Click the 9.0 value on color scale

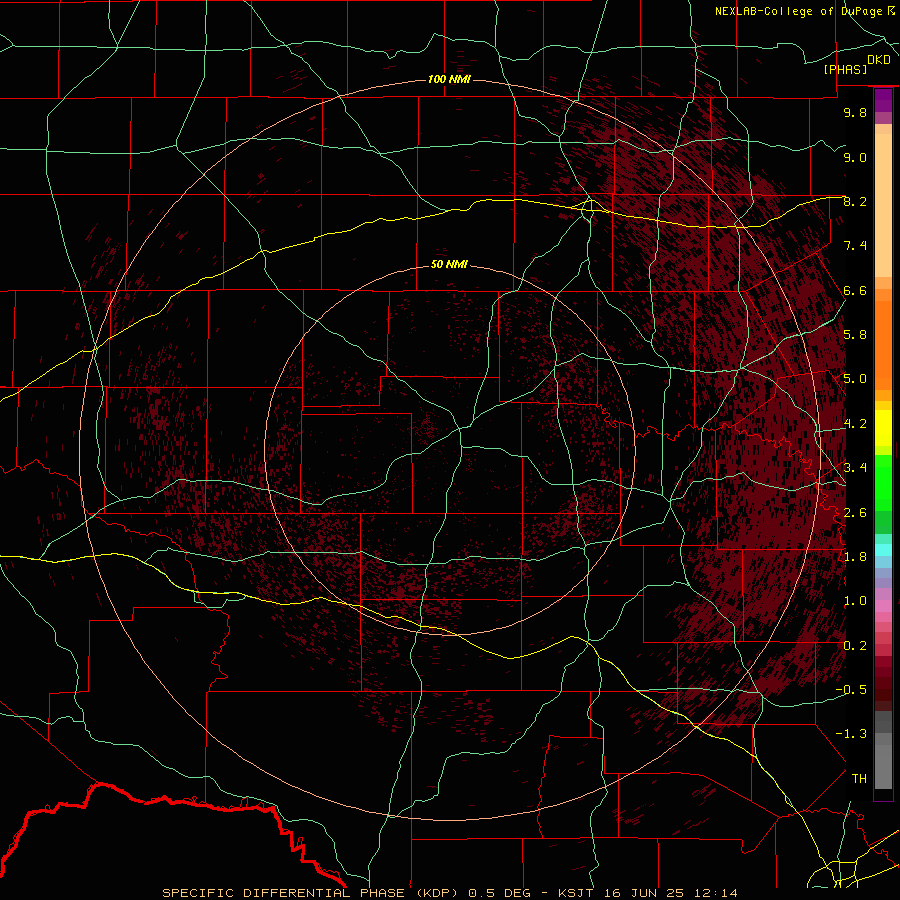pos(855,157)
